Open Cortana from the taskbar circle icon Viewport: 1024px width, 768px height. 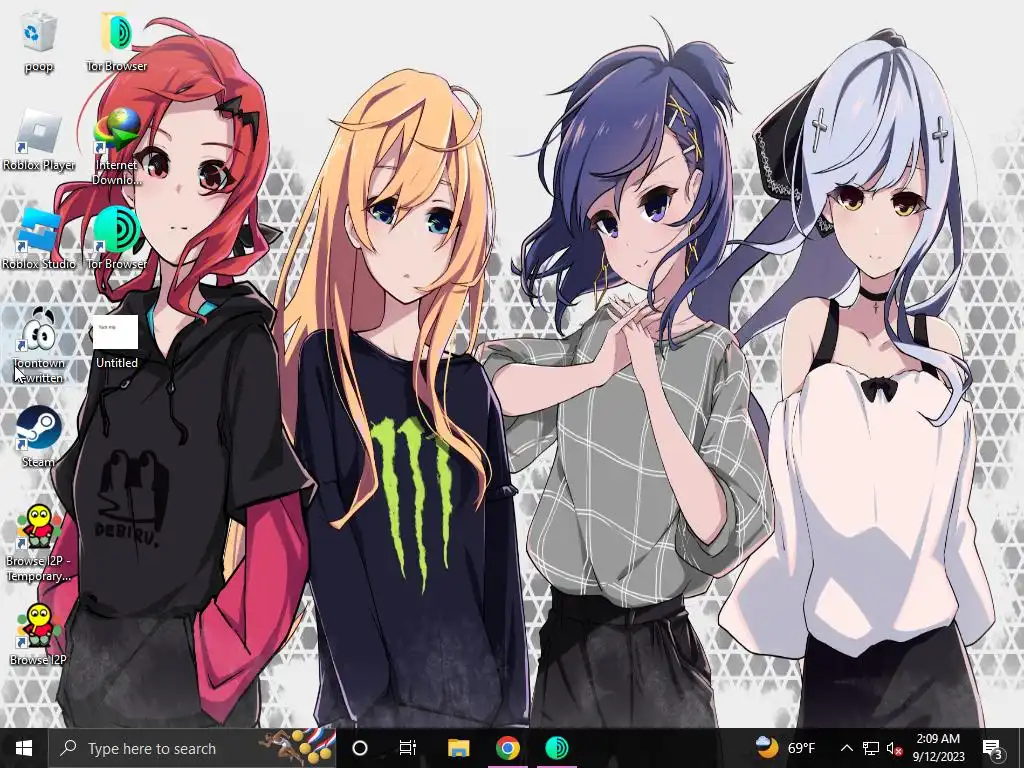coord(360,748)
